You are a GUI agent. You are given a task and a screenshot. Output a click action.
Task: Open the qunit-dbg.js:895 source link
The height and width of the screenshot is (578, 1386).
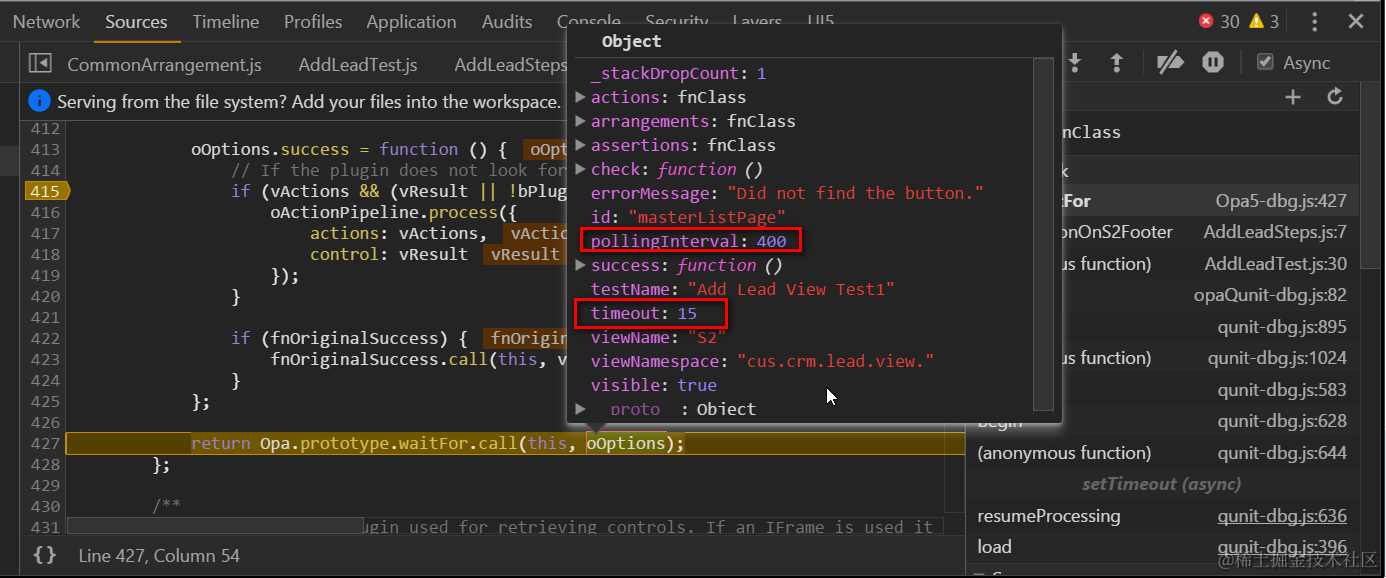click(x=1282, y=327)
